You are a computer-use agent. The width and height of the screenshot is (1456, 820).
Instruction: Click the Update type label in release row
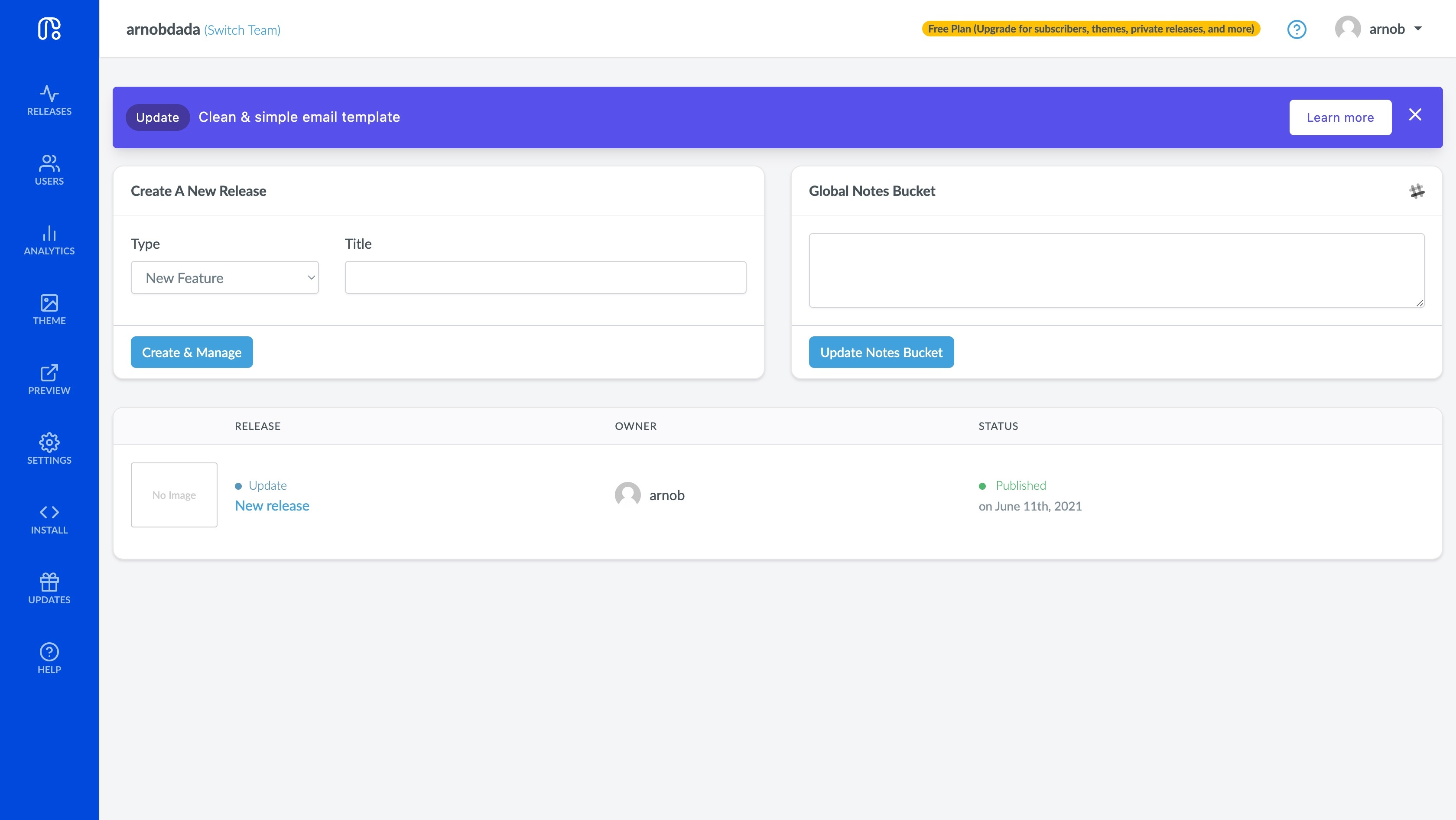pos(267,485)
